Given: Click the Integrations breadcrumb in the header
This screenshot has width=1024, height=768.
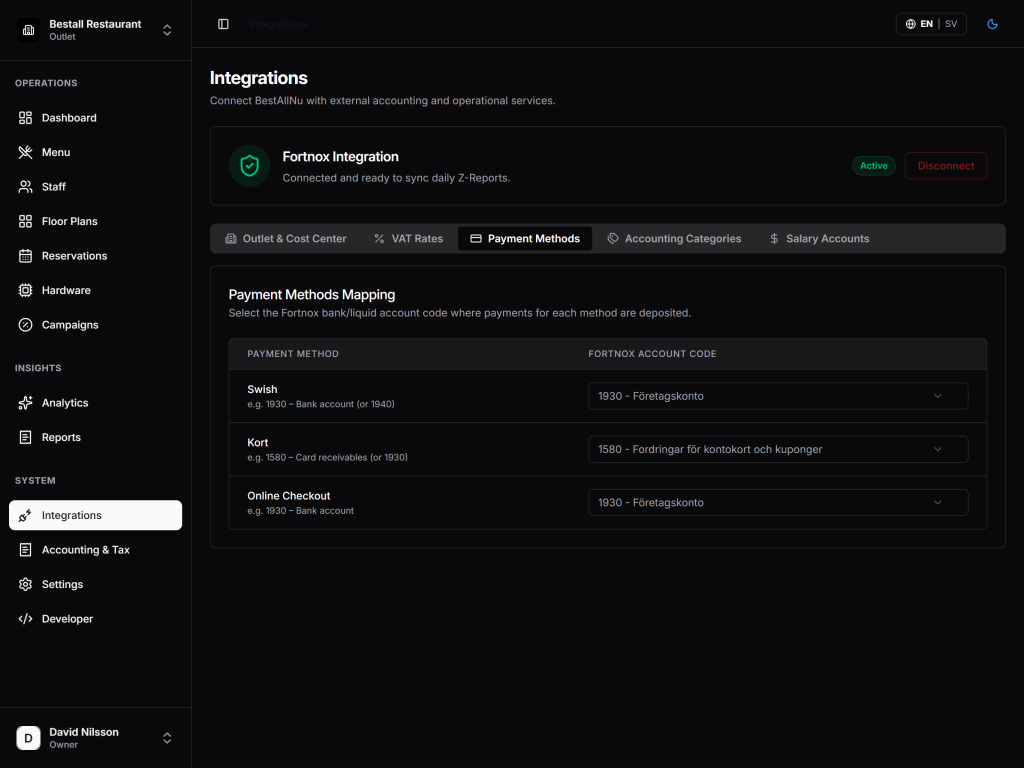Looking at the screenshot, I should coord(278,24).
